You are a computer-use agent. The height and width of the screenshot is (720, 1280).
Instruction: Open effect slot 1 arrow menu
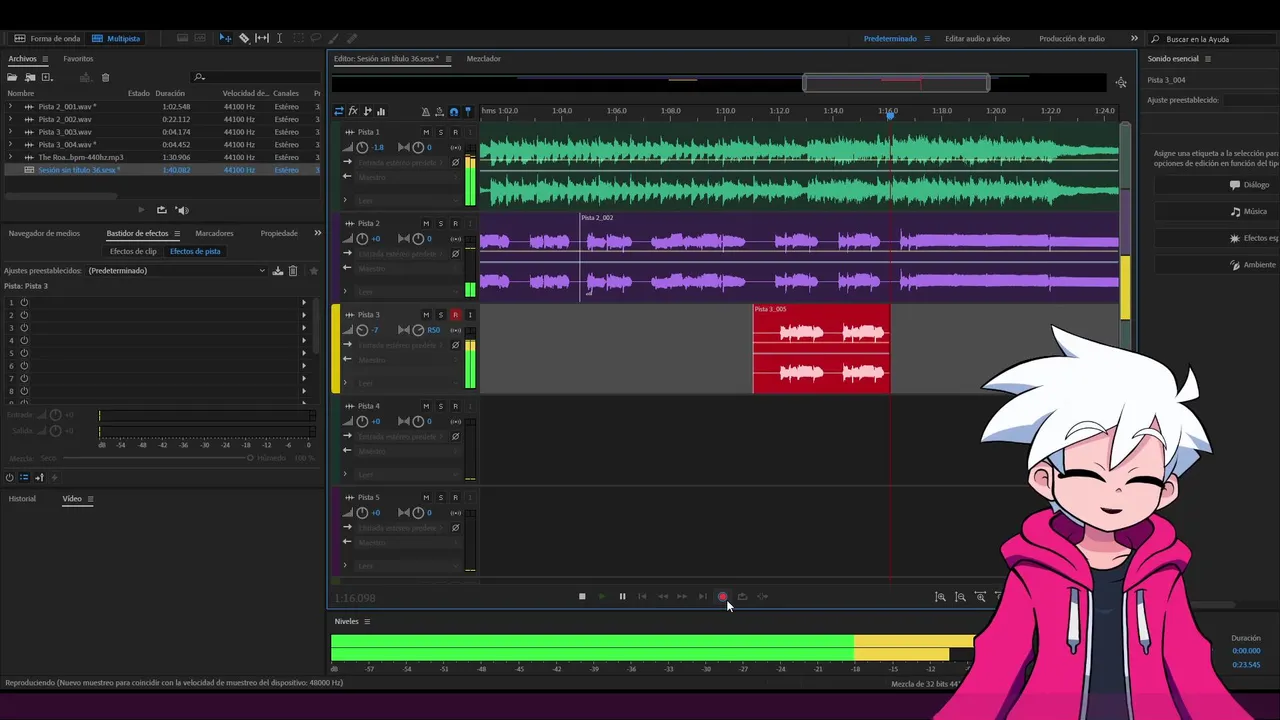pyautogui.click(x=304, y=302)
